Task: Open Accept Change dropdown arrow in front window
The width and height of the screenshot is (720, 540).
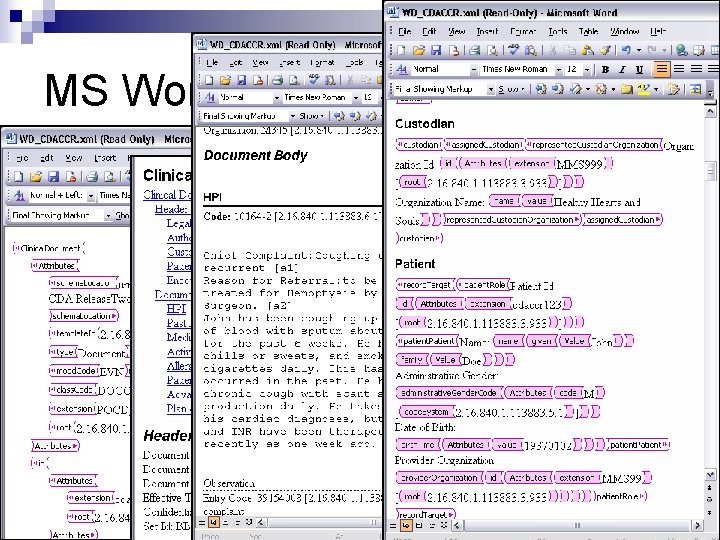Action: click(587, 89)
